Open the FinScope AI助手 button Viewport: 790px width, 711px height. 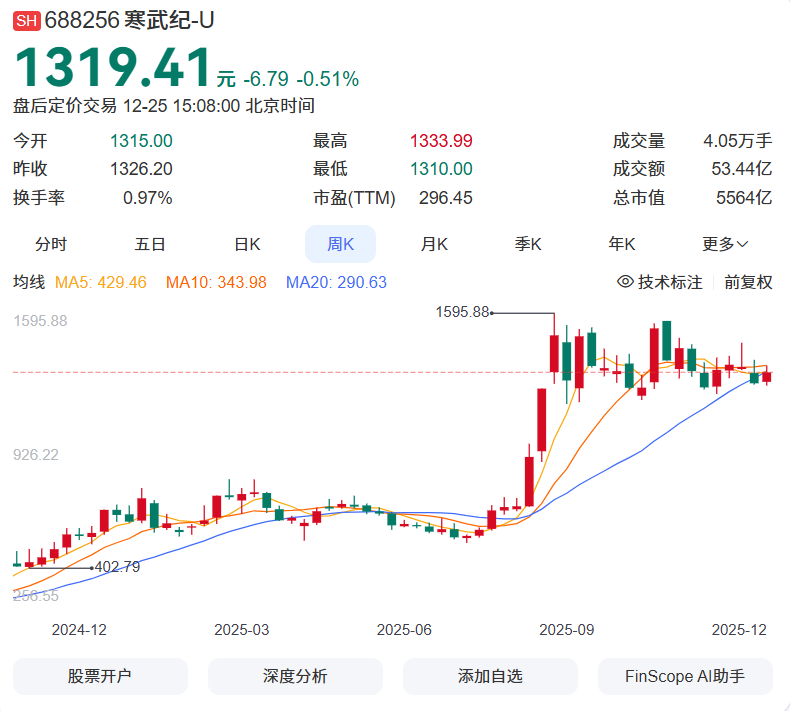(685, 676)
